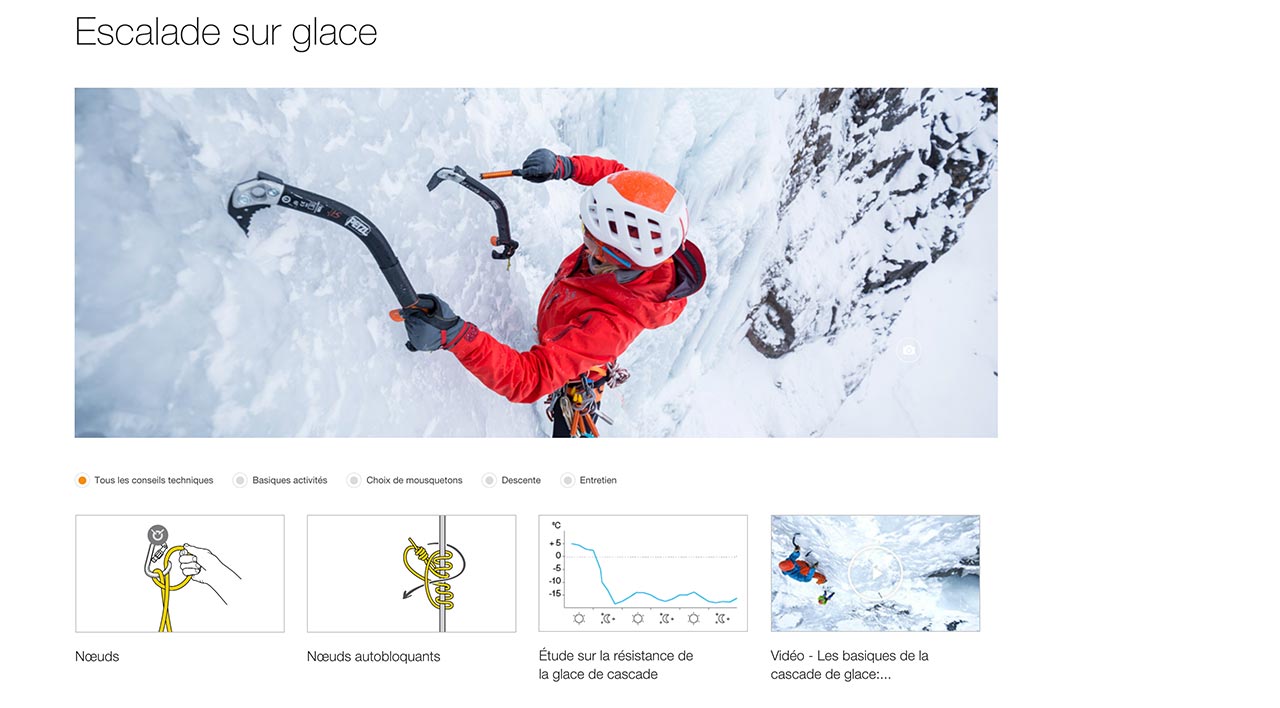Click the 'Escalade sur glace' page heading
This screenshot has width=1280, height=708.
(226, 32)
